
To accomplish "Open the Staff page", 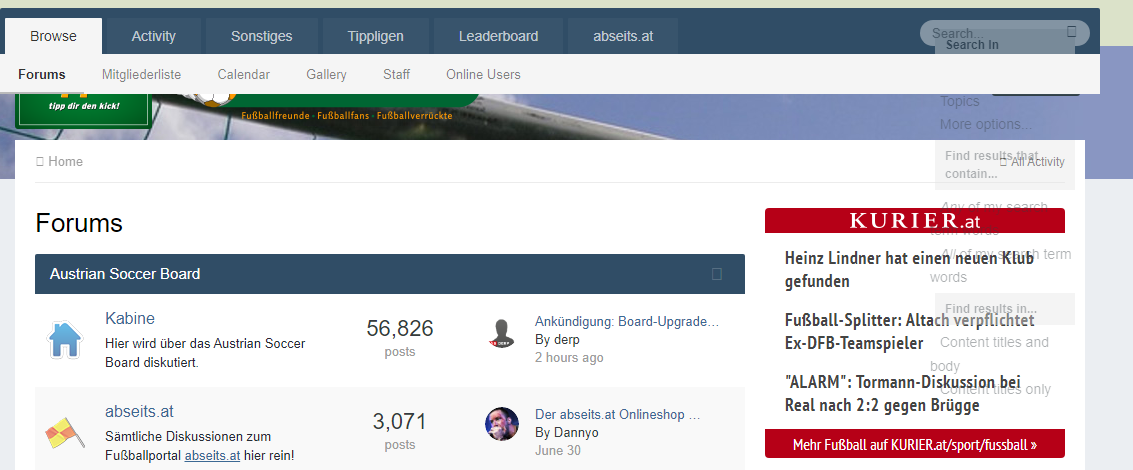I will pyautogui.click(x=397, y=74).
